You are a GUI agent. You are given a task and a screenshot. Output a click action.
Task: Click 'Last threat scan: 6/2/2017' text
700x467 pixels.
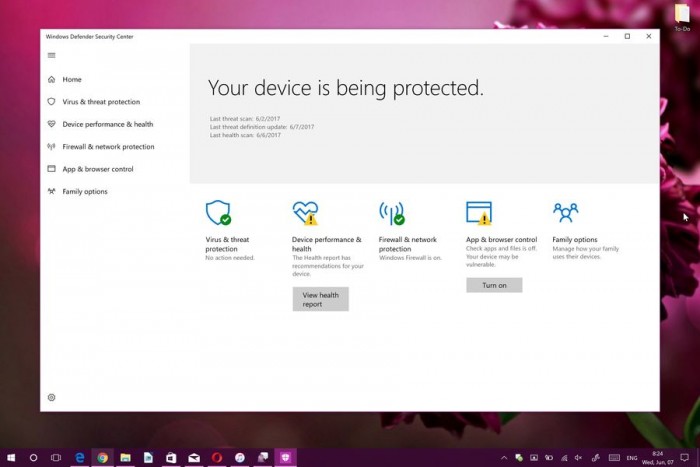point(245,119)
